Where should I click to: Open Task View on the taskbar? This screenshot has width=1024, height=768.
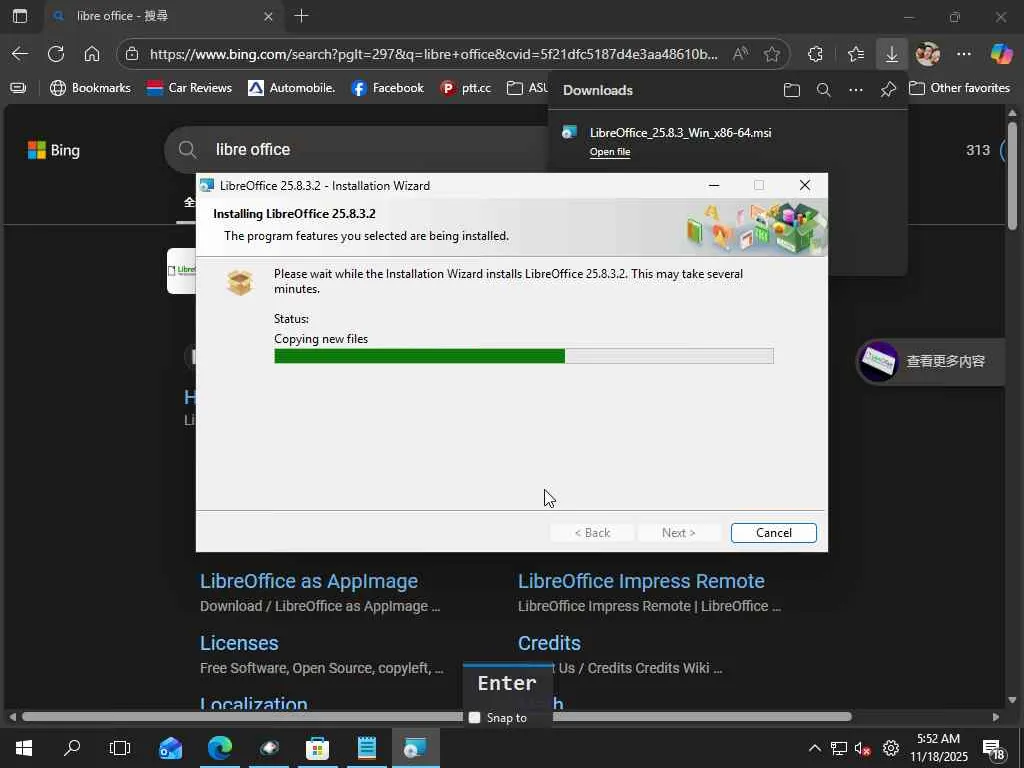coord(120,748)
